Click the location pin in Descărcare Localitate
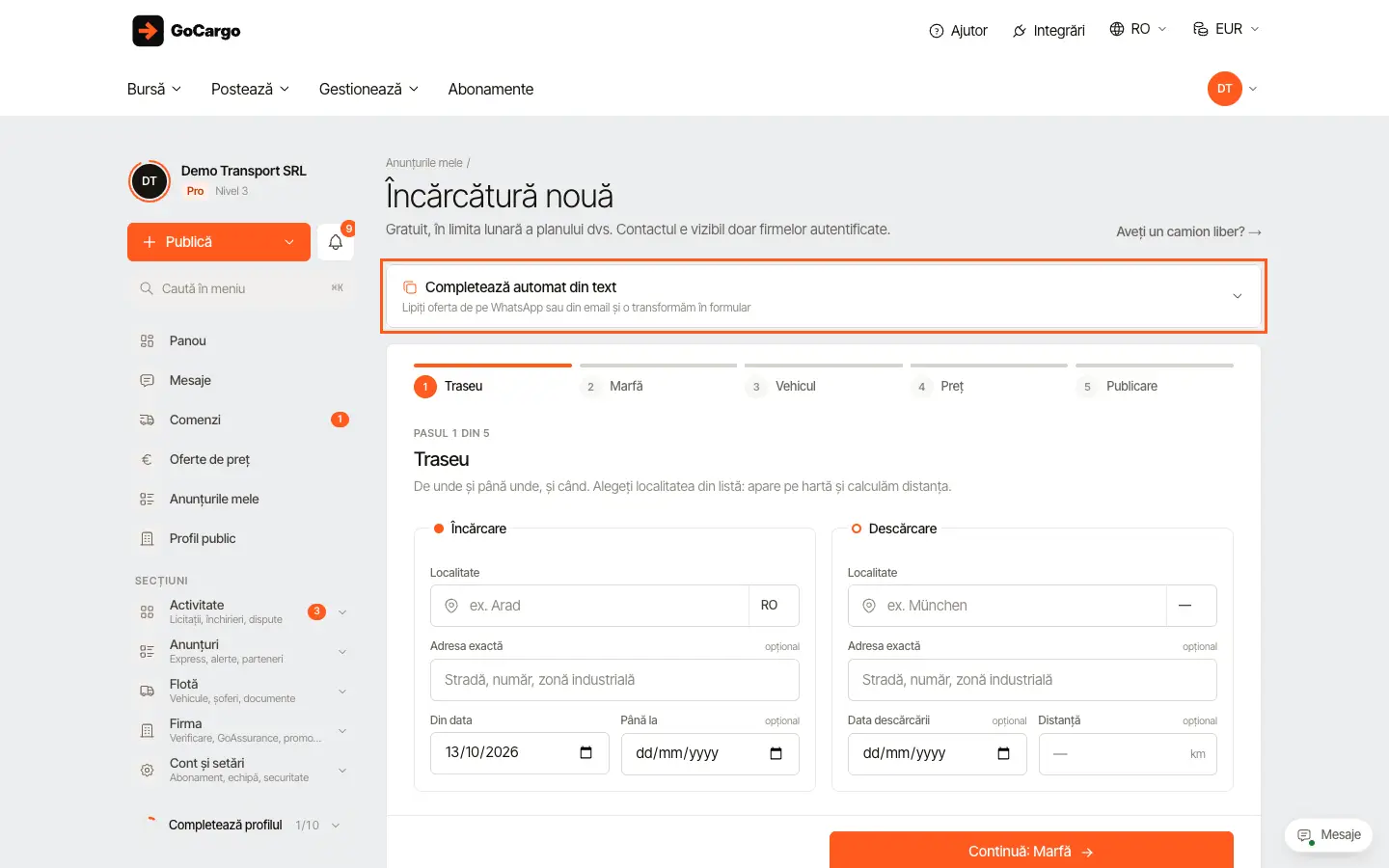Screen dimensions: 1389x868 868,606
